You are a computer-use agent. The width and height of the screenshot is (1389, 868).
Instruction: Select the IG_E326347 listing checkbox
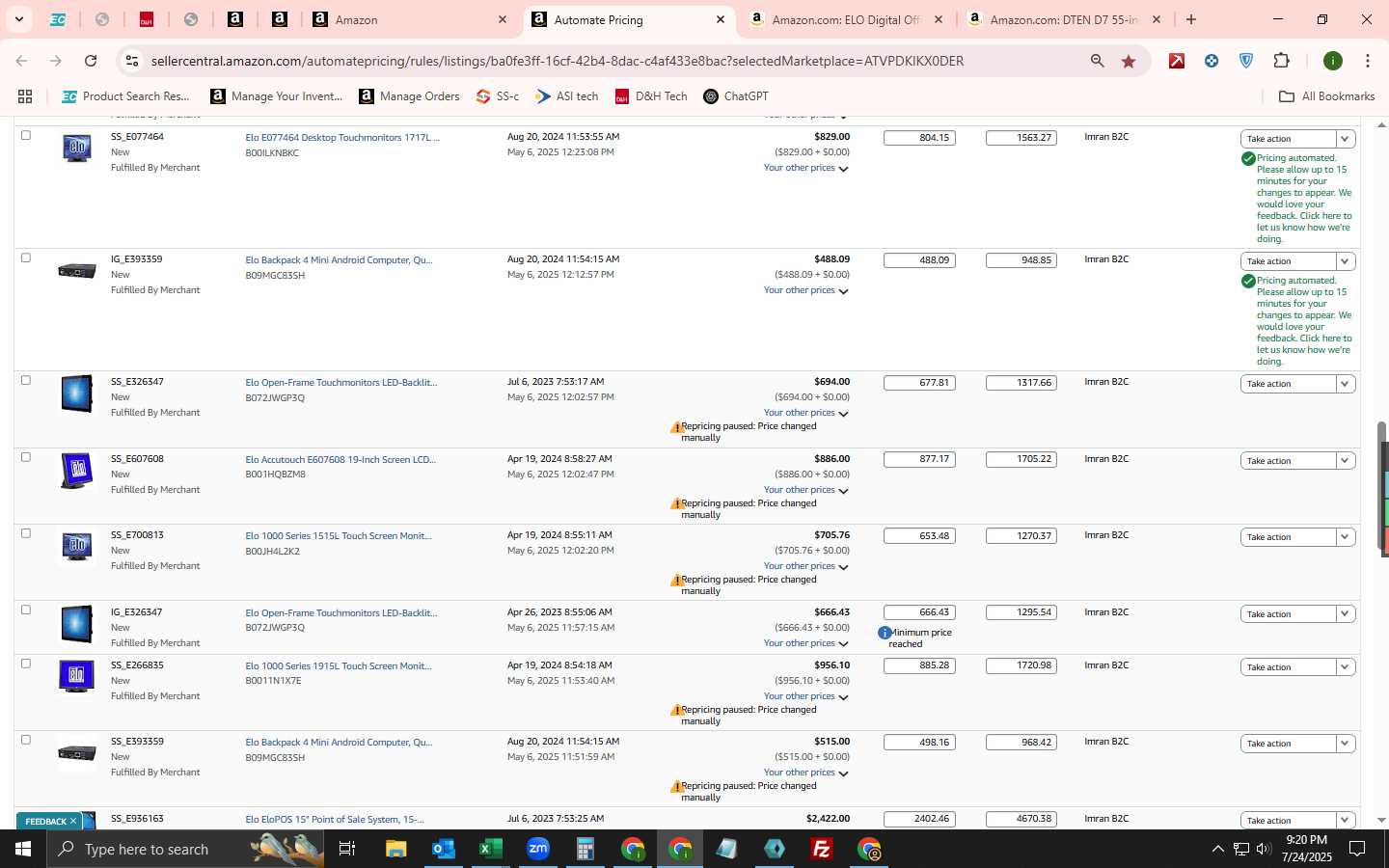pos(26,610)
